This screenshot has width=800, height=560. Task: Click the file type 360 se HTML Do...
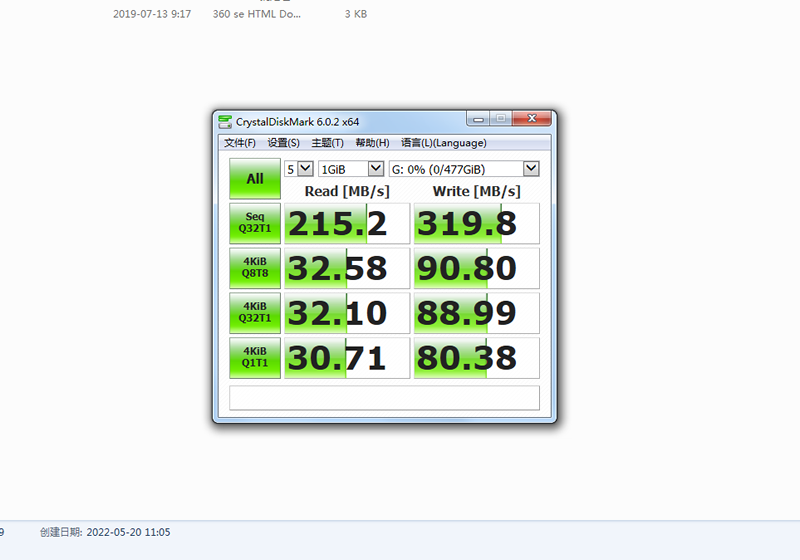(257, 14)
